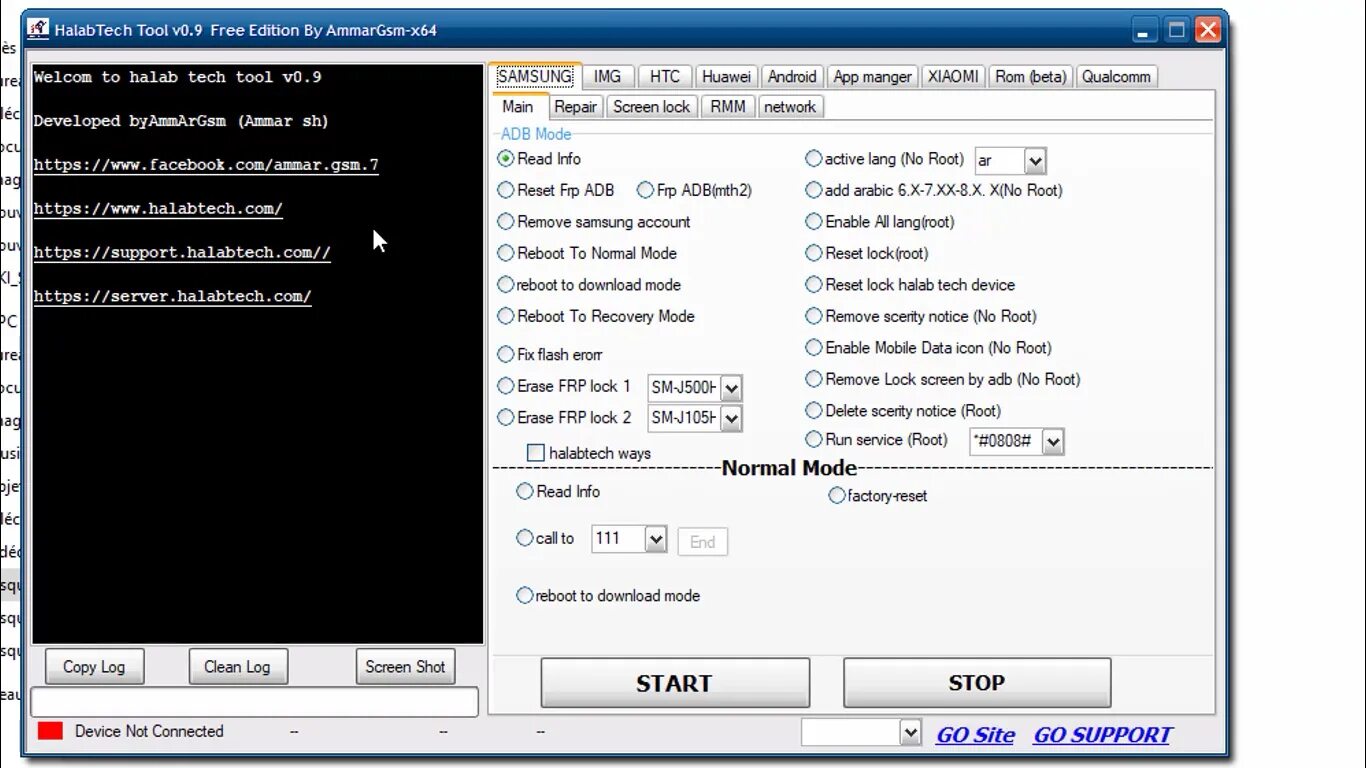The image size is (1366, 768).
Task: Open the App manger tab
Action: 873,77
